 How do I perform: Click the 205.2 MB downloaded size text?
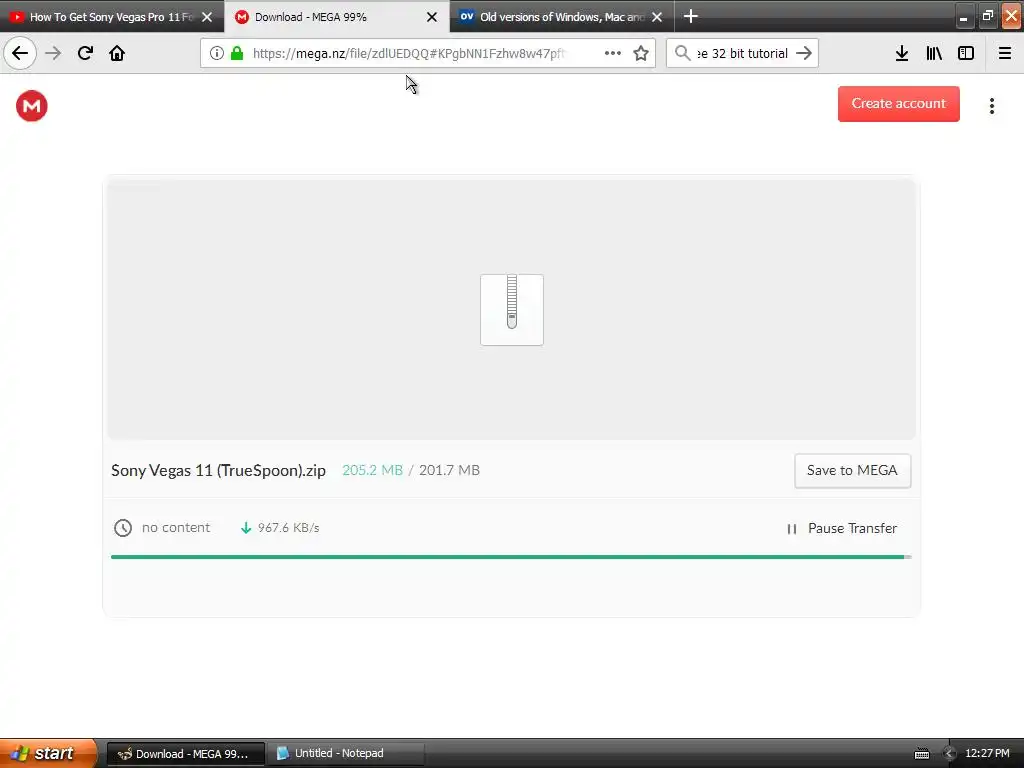tap(372, 470)
